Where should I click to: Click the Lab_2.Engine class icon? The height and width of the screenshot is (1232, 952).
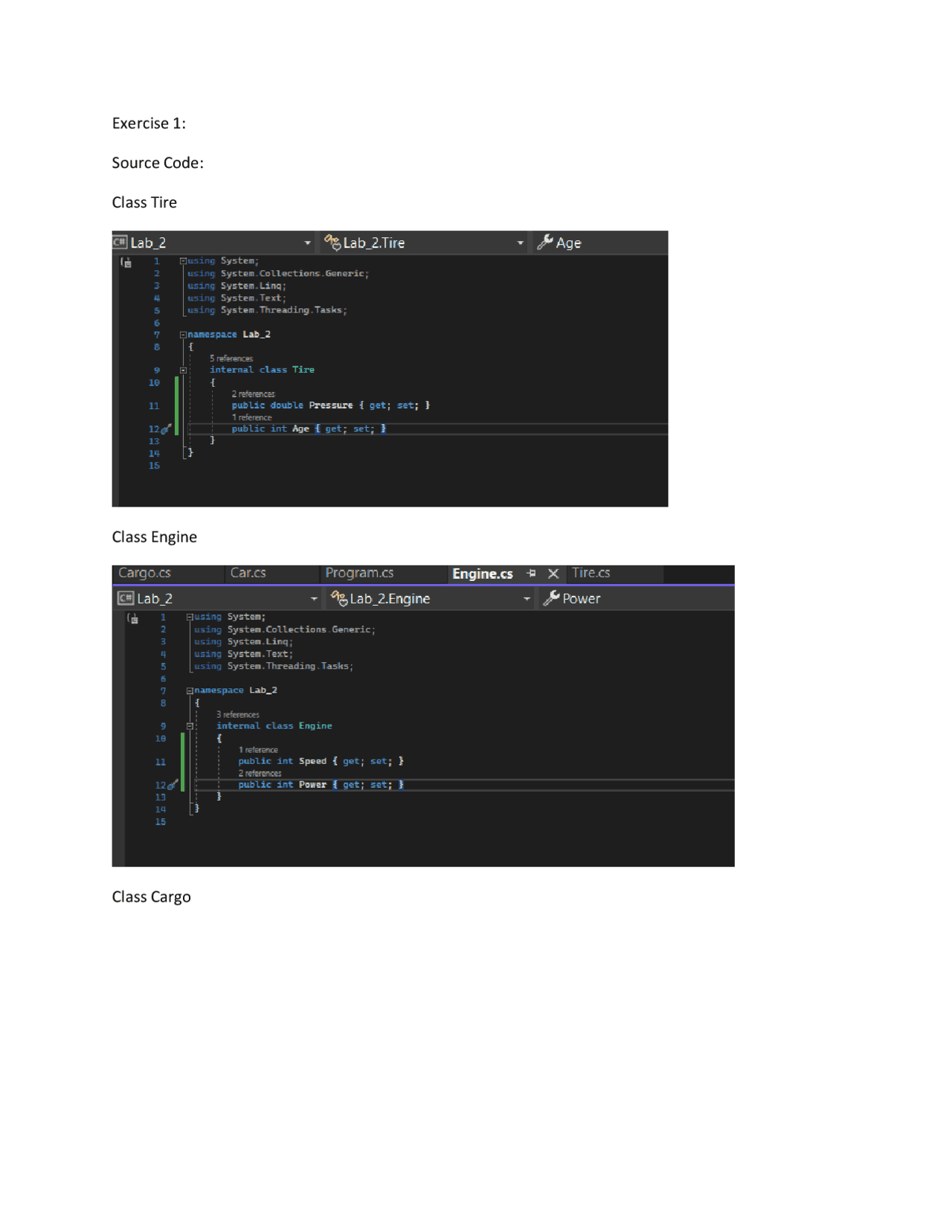pyautogui.click(x=339, y=598)
